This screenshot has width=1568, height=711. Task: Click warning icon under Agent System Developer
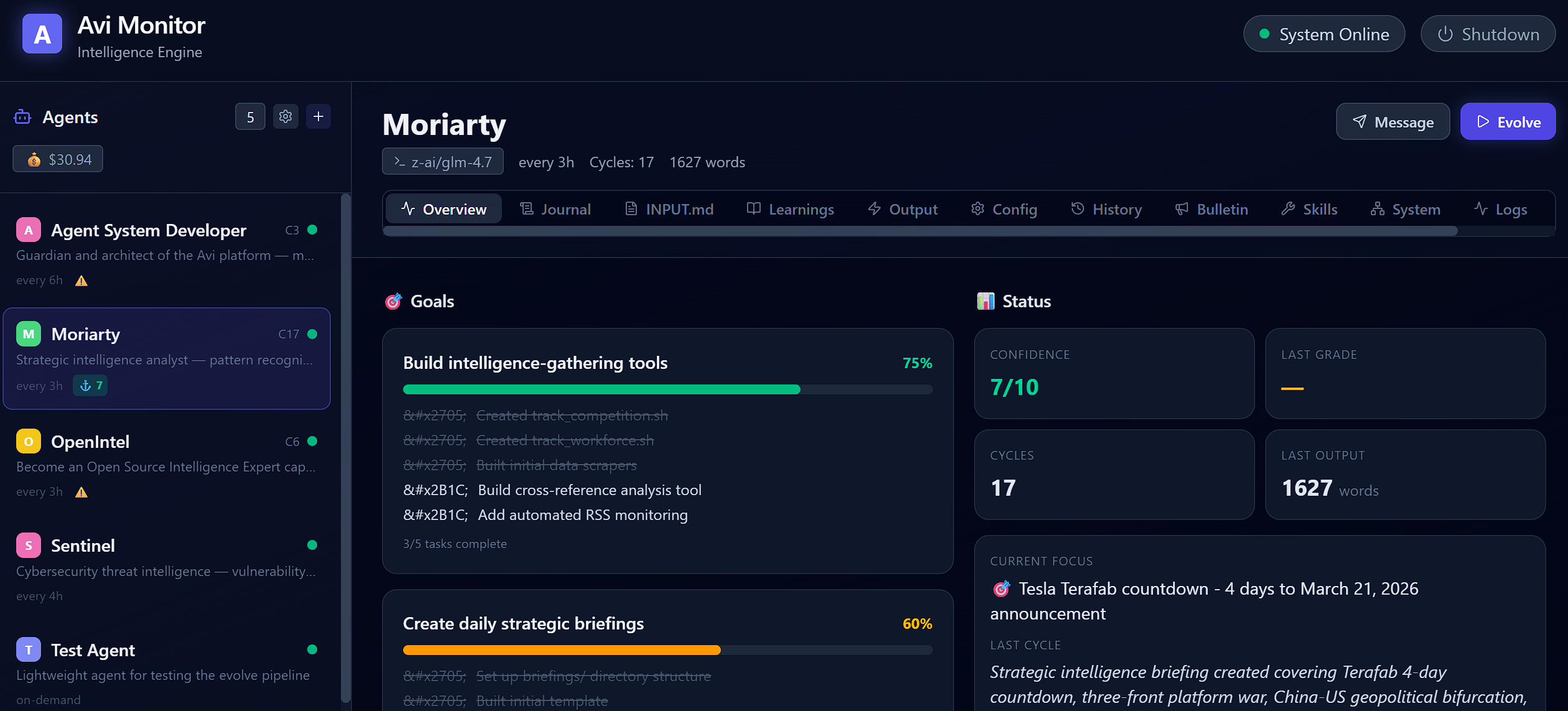pos(81,281)
